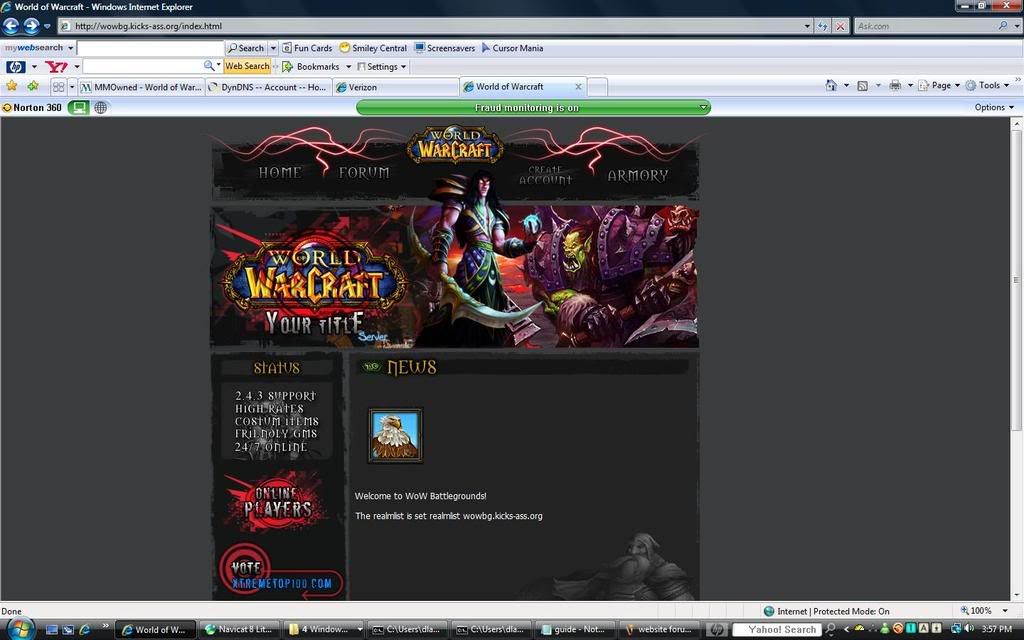Image resolution: width=1024 pixels, height=640 pixels.
Task: Click the browser Back arrow button
Action: click(11, 25)
